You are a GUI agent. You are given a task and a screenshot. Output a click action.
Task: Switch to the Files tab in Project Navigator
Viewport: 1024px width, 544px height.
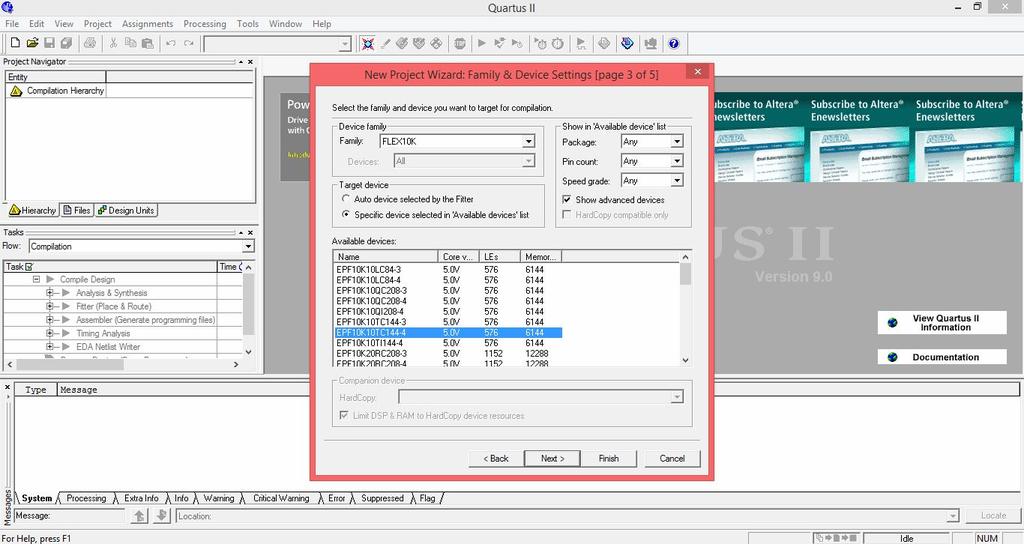pos(77,210)
